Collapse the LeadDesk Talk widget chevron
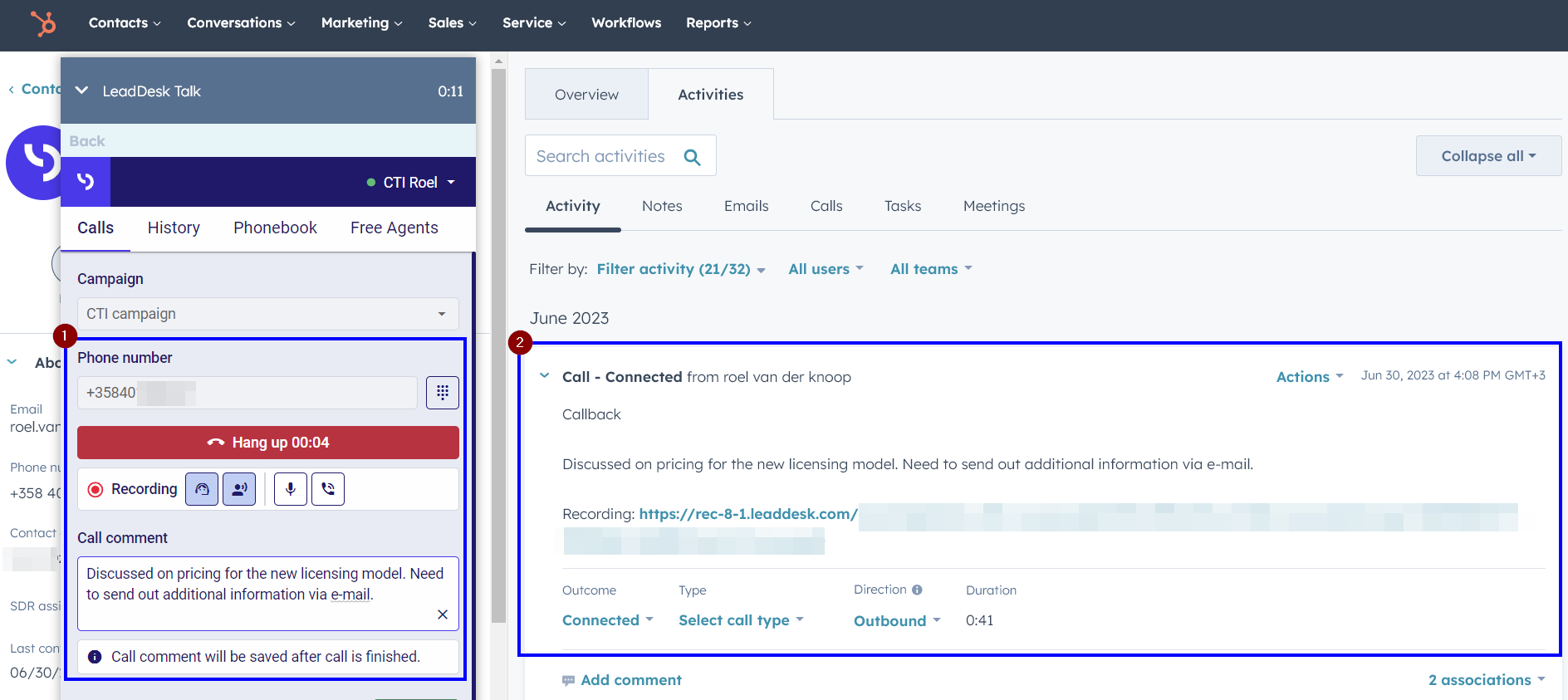 pos(81,91)
